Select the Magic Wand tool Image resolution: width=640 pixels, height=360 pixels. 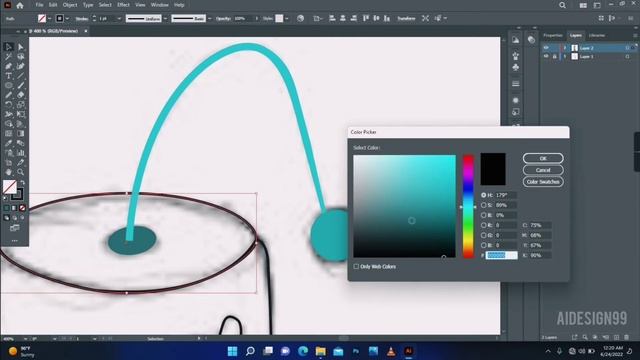click(9, 57)
